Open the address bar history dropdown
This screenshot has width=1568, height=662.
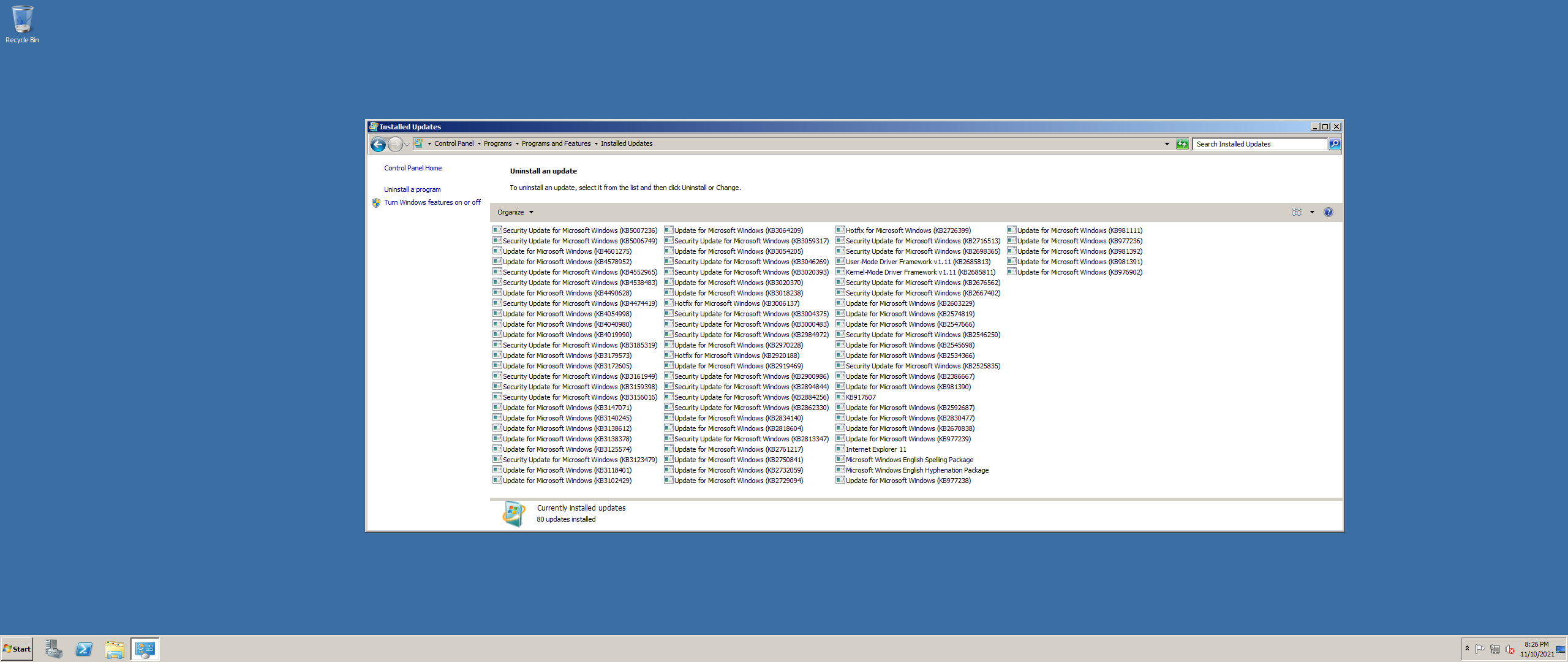point(1167,144)
